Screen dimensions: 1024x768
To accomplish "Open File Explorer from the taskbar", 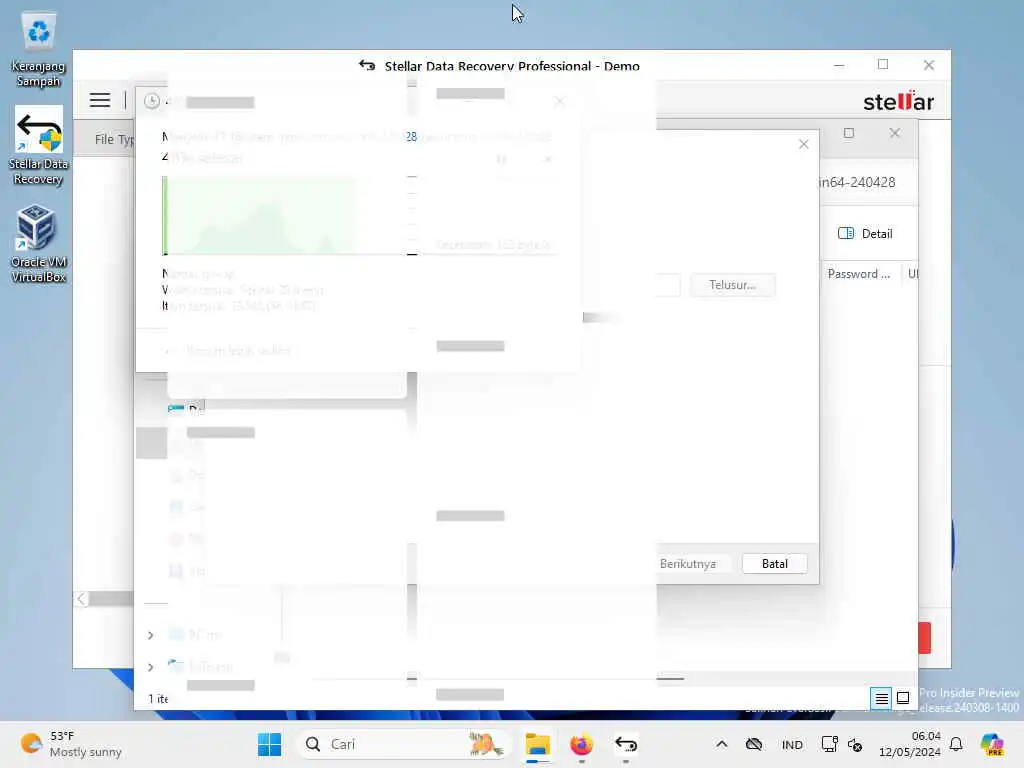I will click(x=537, y=744).
